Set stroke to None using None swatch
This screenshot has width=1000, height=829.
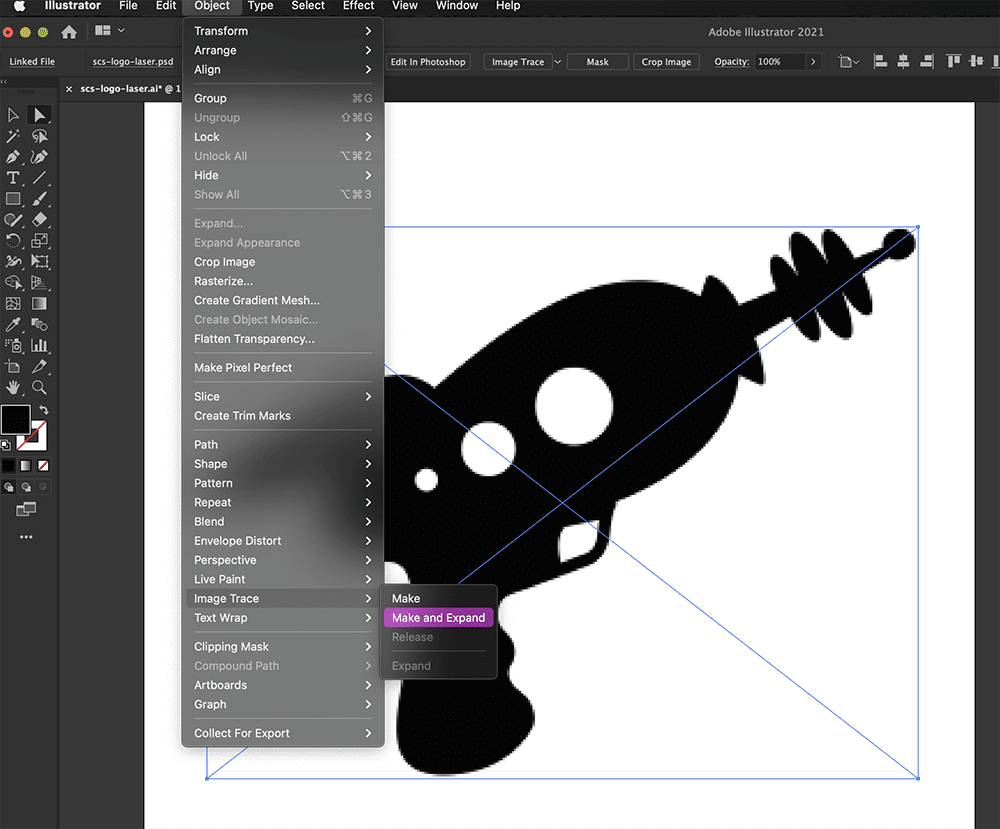(42, 465)
